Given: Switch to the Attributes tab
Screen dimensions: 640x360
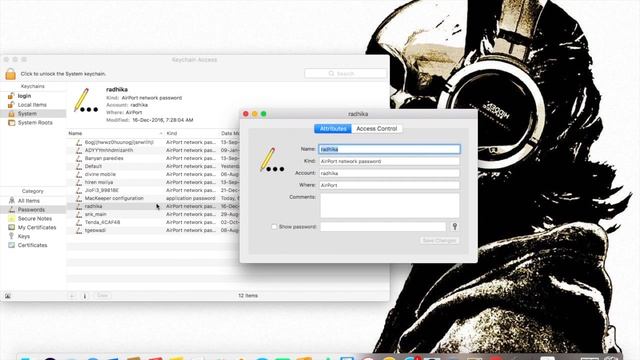Looking at the screenshot, I should click(333, 129).
